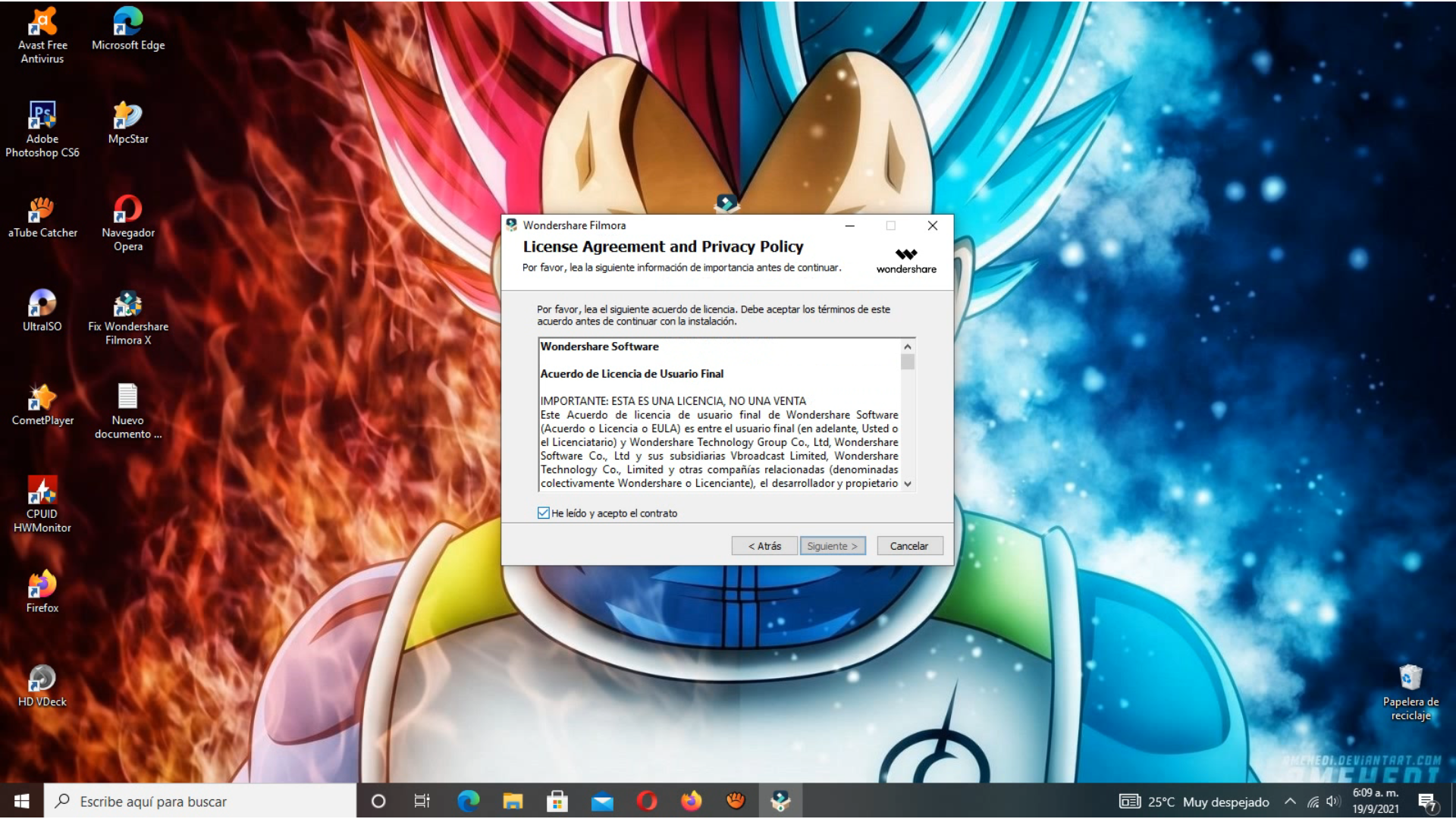Select the CometPlayer desktop icon
The height and width of the screenshot is (819, 1456).
(42, 399)
